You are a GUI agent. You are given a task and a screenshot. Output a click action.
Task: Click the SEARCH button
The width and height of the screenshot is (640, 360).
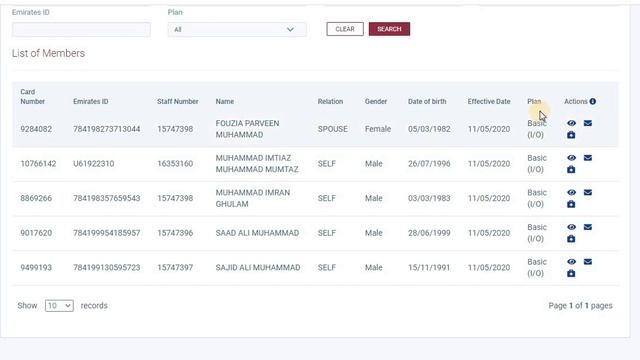coord(389,29)
